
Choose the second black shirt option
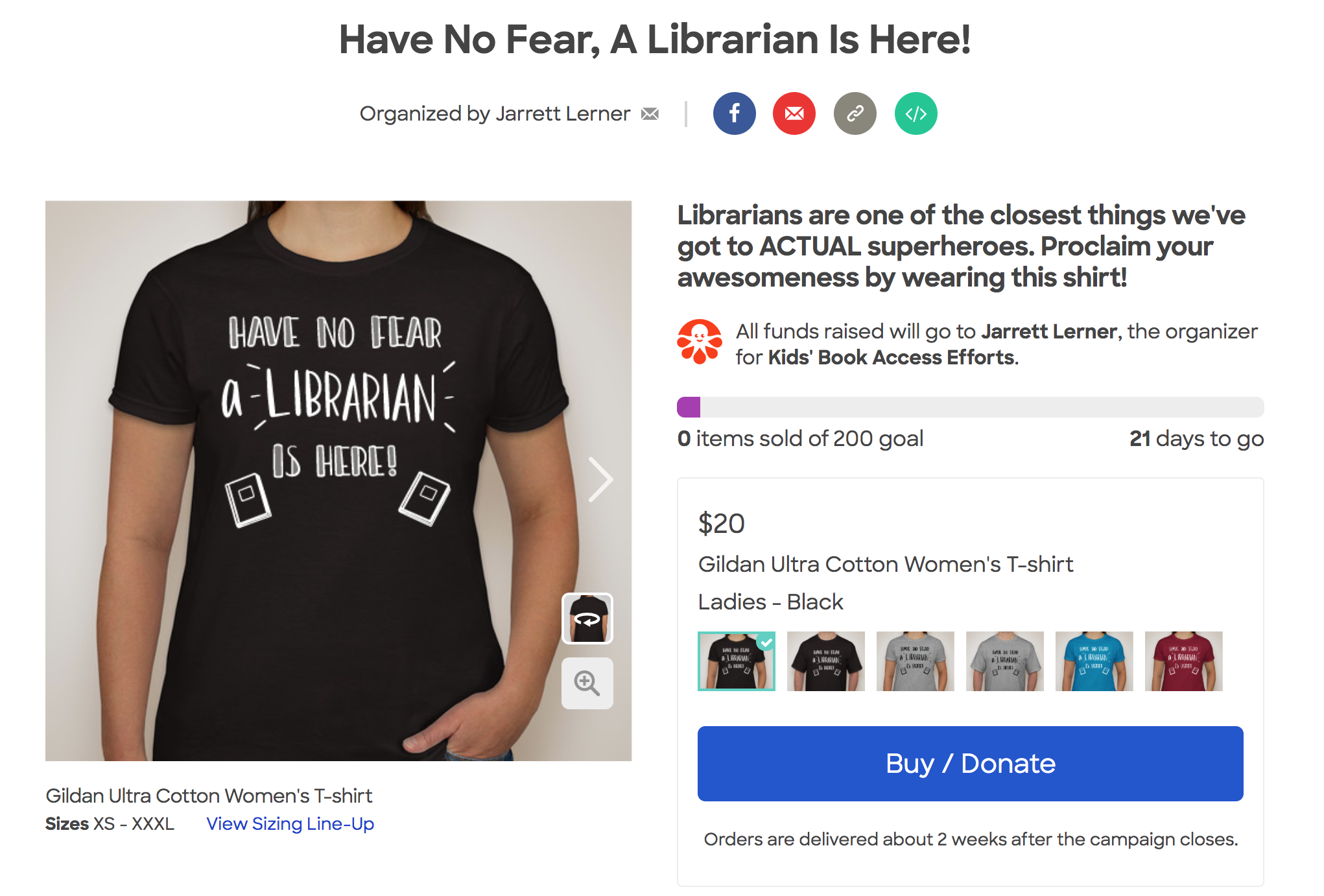click(x=825, y=661)
